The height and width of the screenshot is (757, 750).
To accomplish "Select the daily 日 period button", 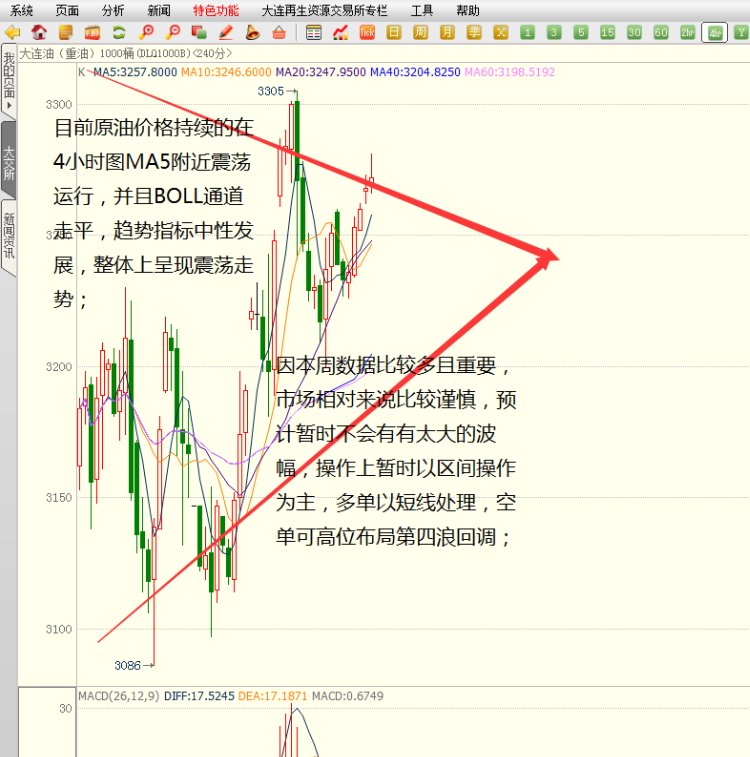I will point(394,33).
